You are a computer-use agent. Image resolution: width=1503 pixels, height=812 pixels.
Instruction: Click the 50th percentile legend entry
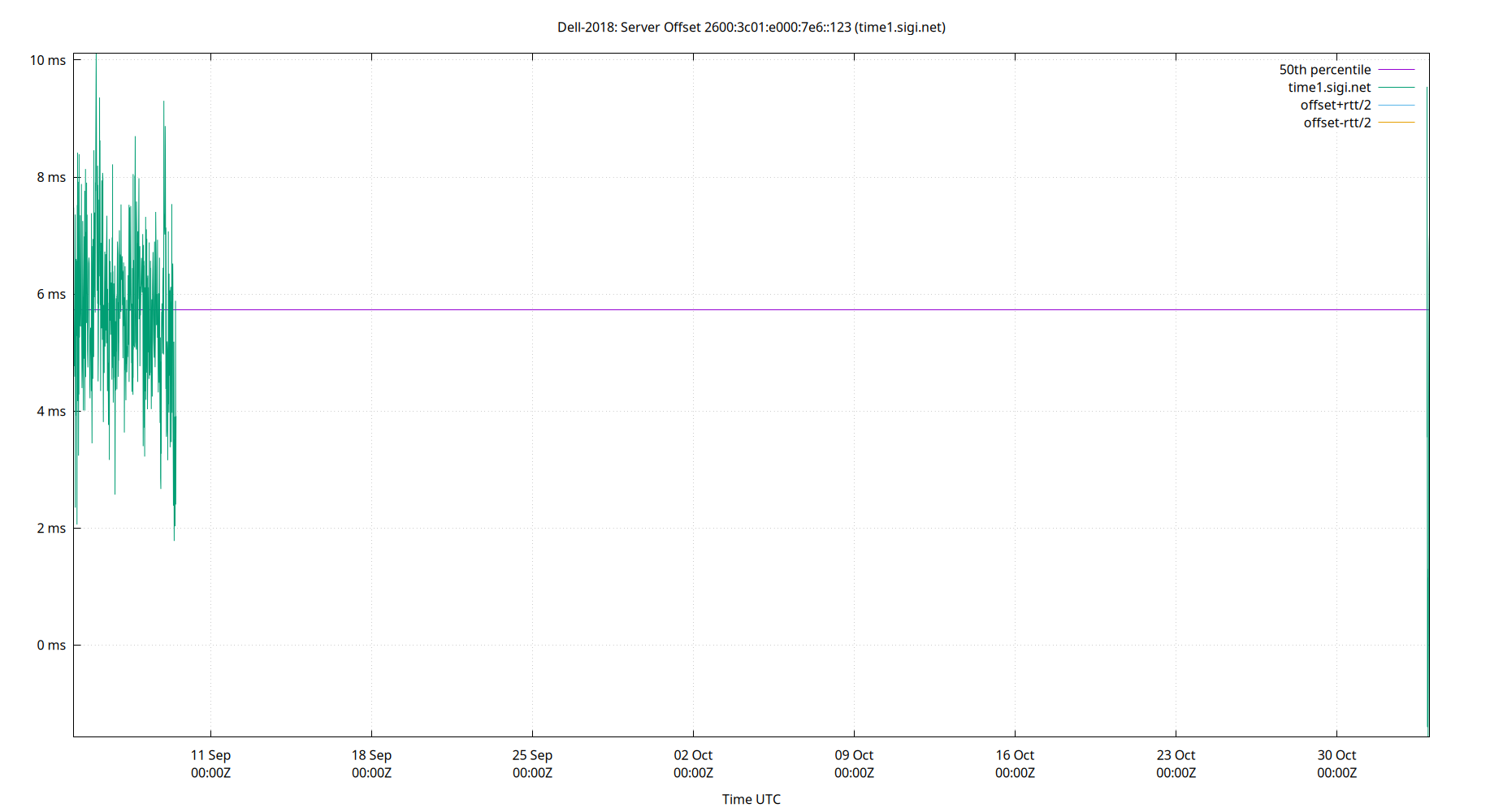click(x=1326, y=69)
